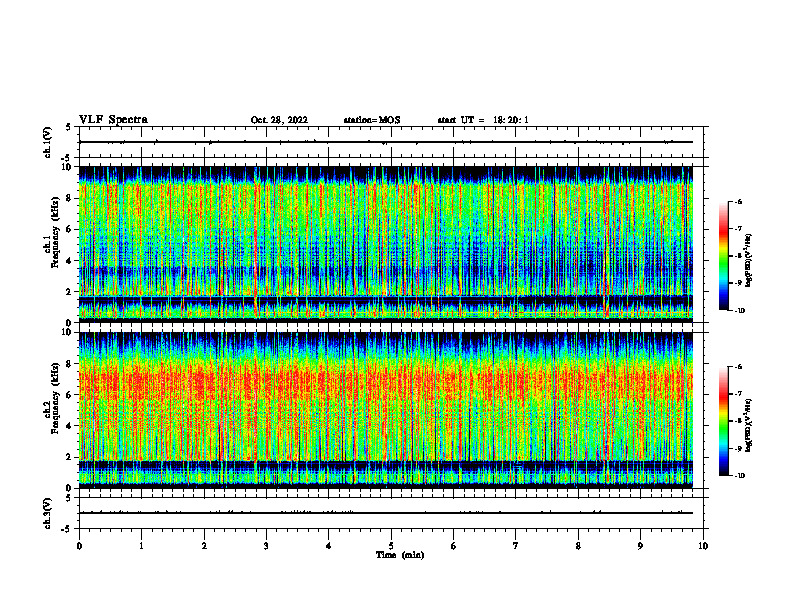Click time axis tick label "9"
The image size is (792, 612).
[x=640, y=546]
